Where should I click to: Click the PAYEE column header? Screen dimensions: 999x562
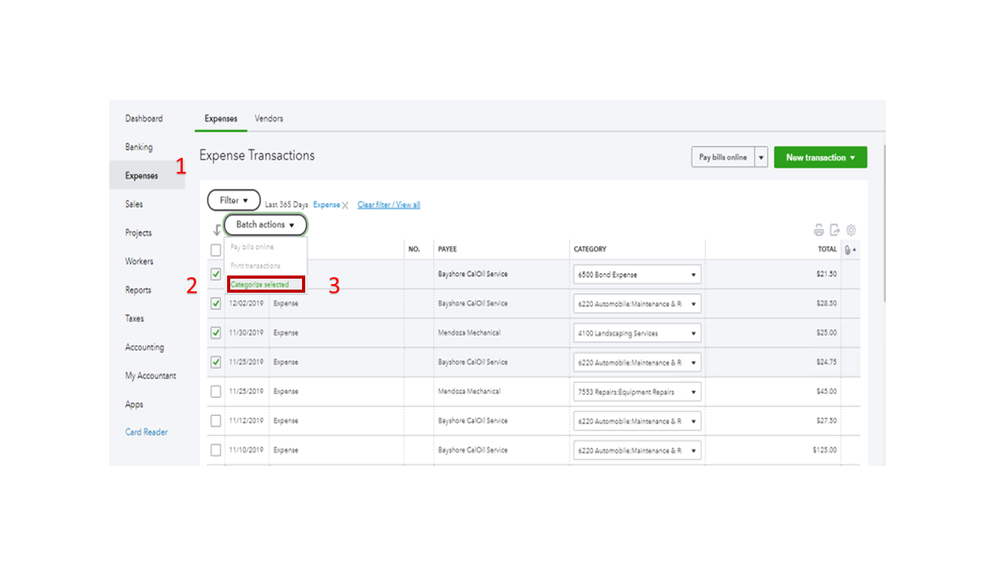pos(447,249)
